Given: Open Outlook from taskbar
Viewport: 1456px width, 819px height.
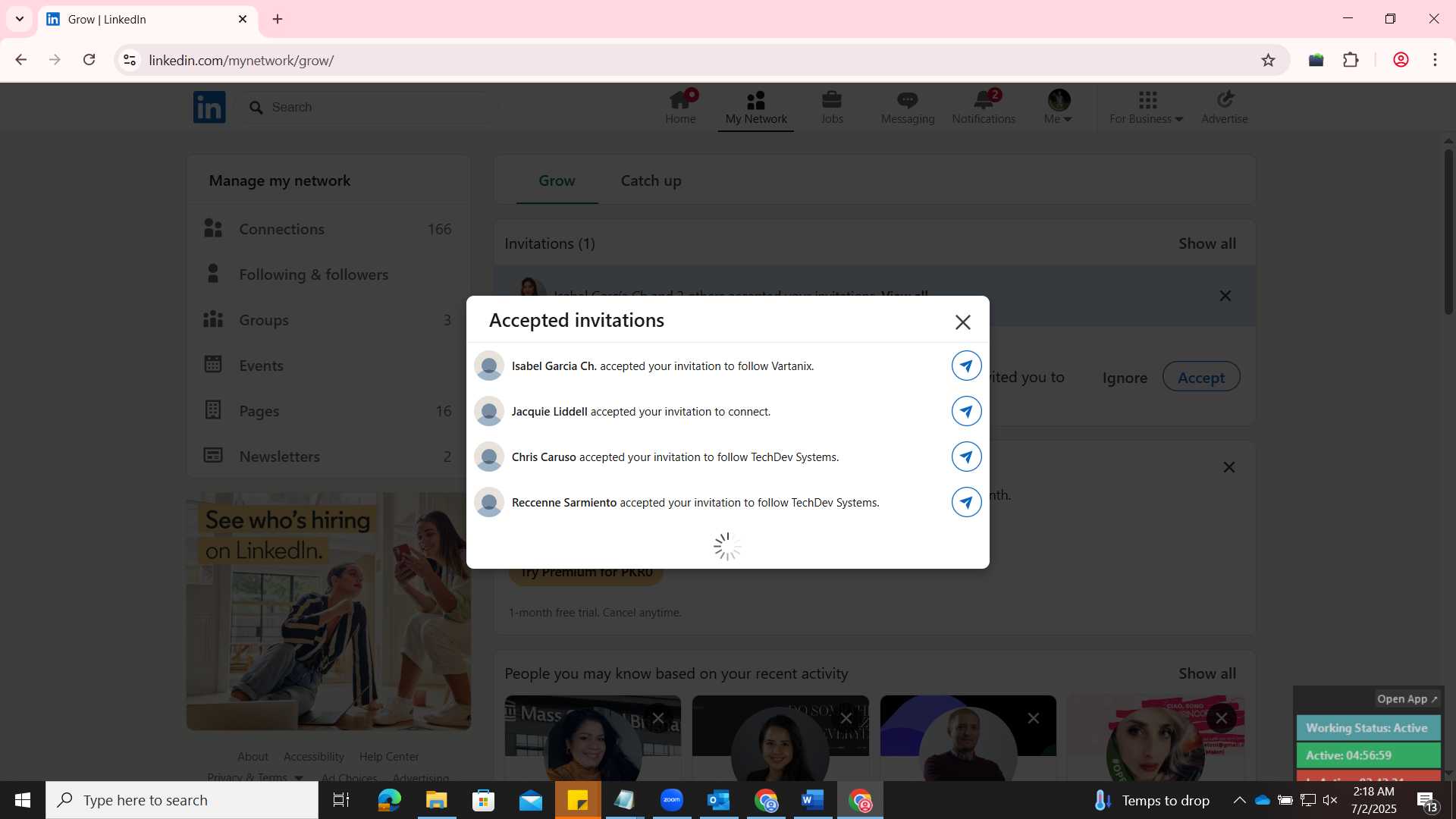Looking at the screenshot, I should [x=719, y=800].
